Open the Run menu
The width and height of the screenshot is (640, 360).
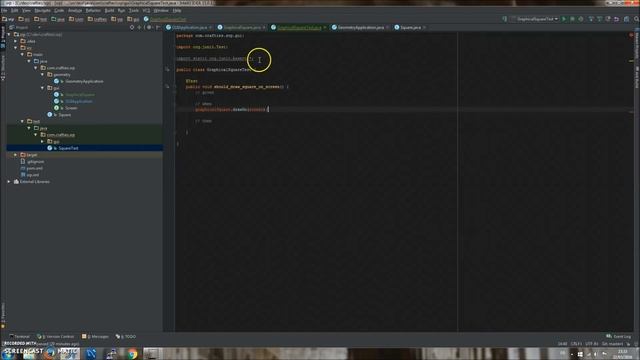pyautogui.click(x=121, y=10)
